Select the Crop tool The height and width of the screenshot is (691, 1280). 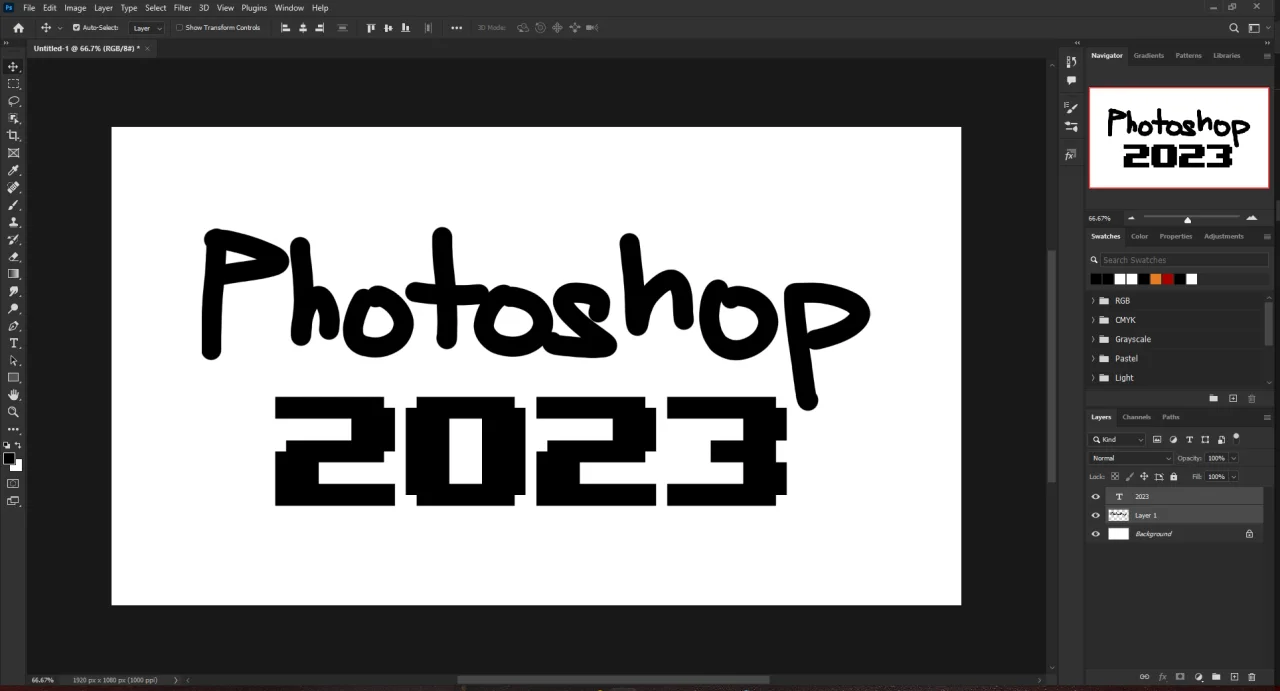click(13, 135)
